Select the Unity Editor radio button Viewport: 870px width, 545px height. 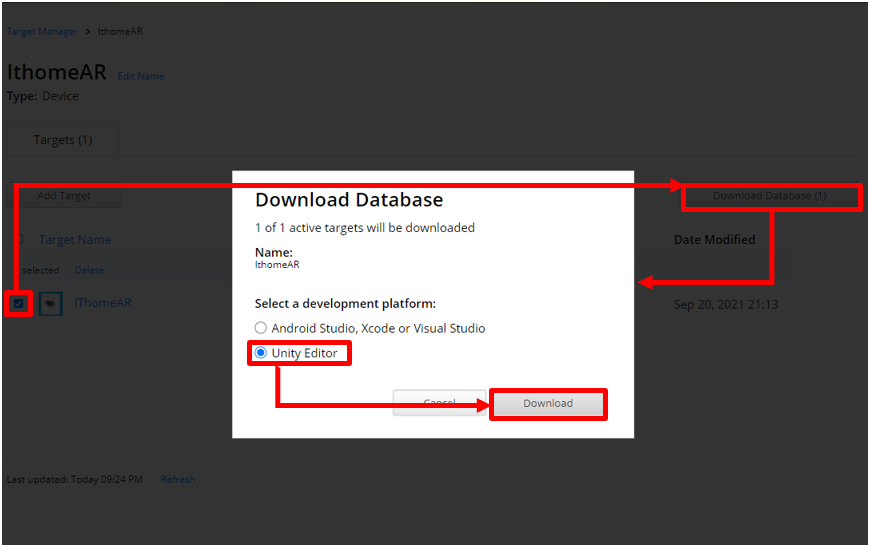point(260,353)
